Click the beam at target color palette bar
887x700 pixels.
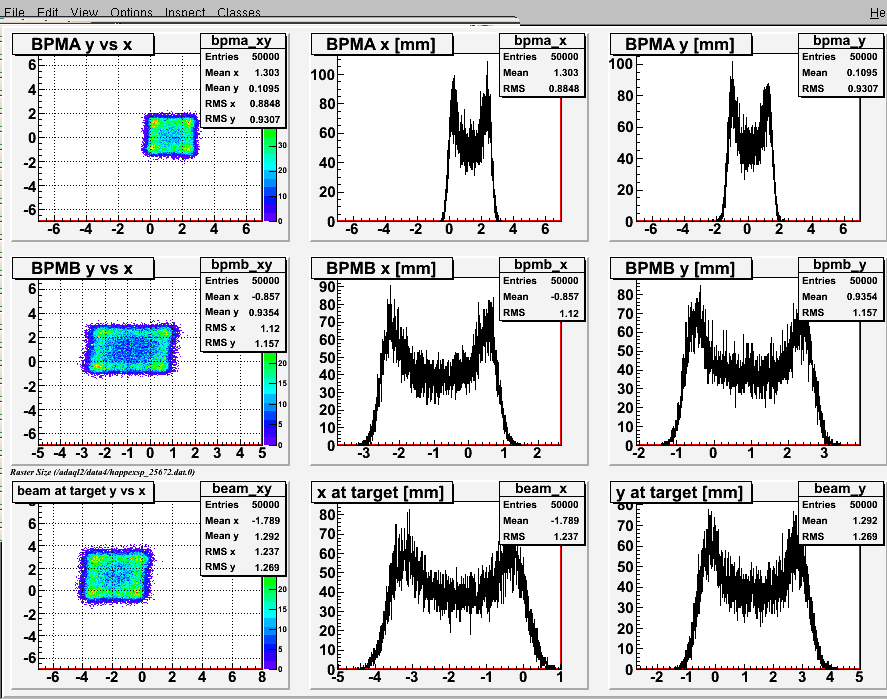(270, 622)
